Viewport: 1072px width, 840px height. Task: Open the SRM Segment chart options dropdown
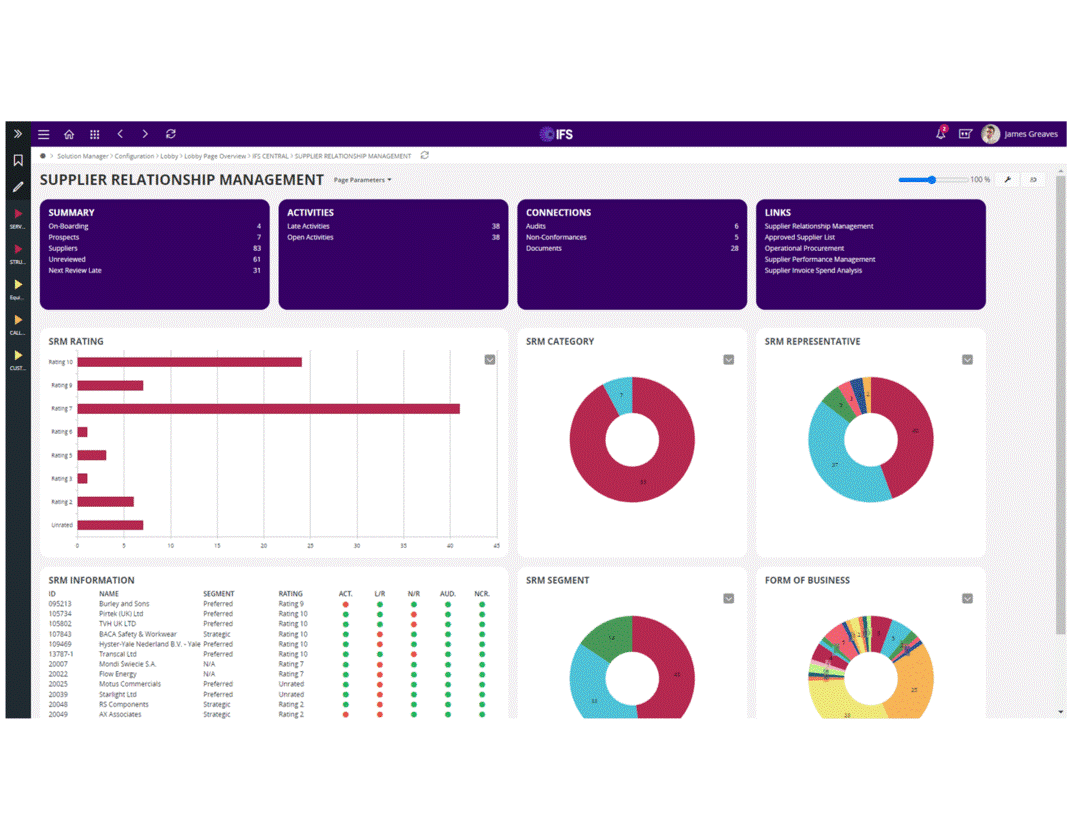(x=729, y=599)
